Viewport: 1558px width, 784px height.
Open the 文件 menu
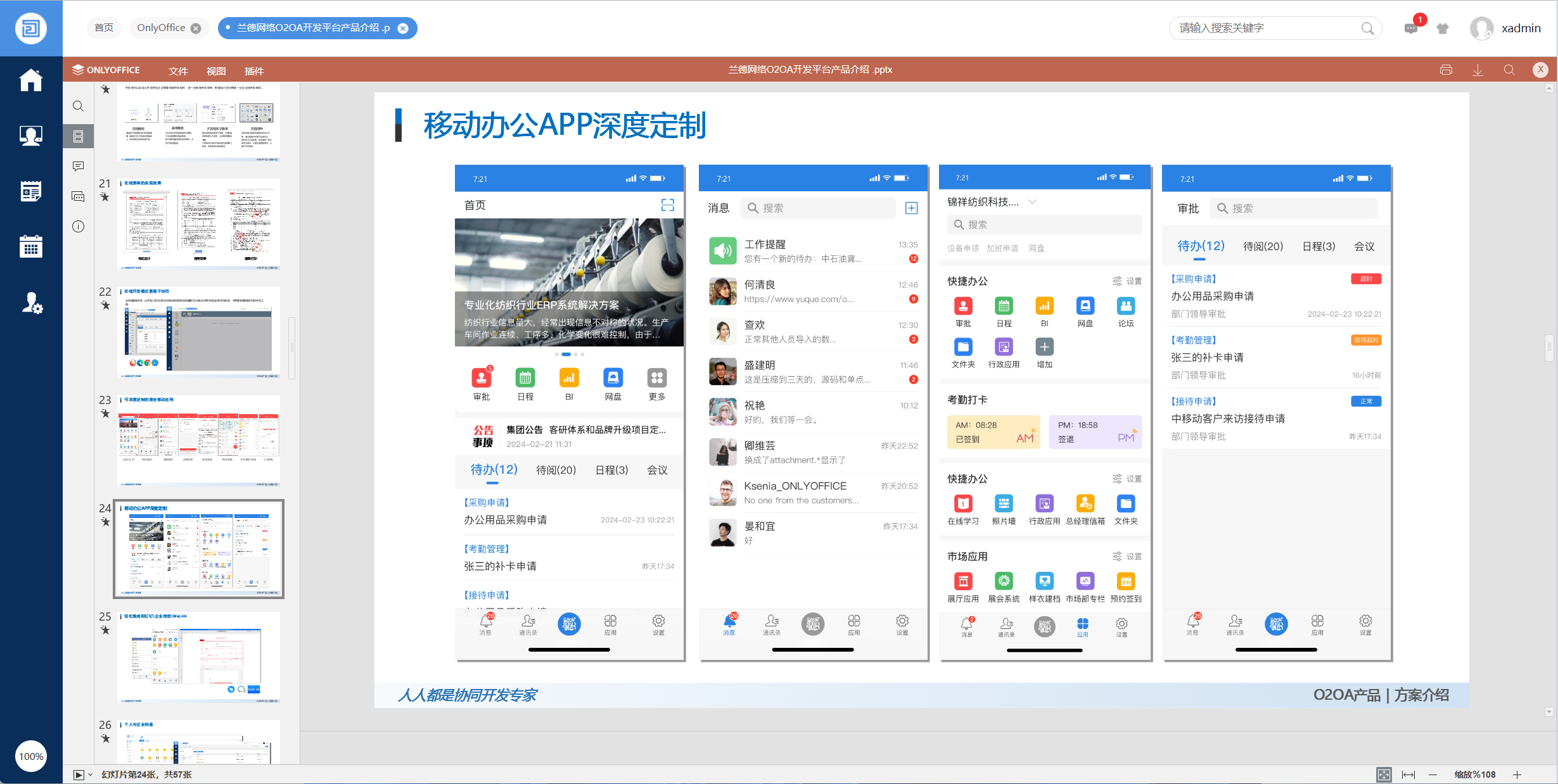pyautogui.click(x=178, y=70)
